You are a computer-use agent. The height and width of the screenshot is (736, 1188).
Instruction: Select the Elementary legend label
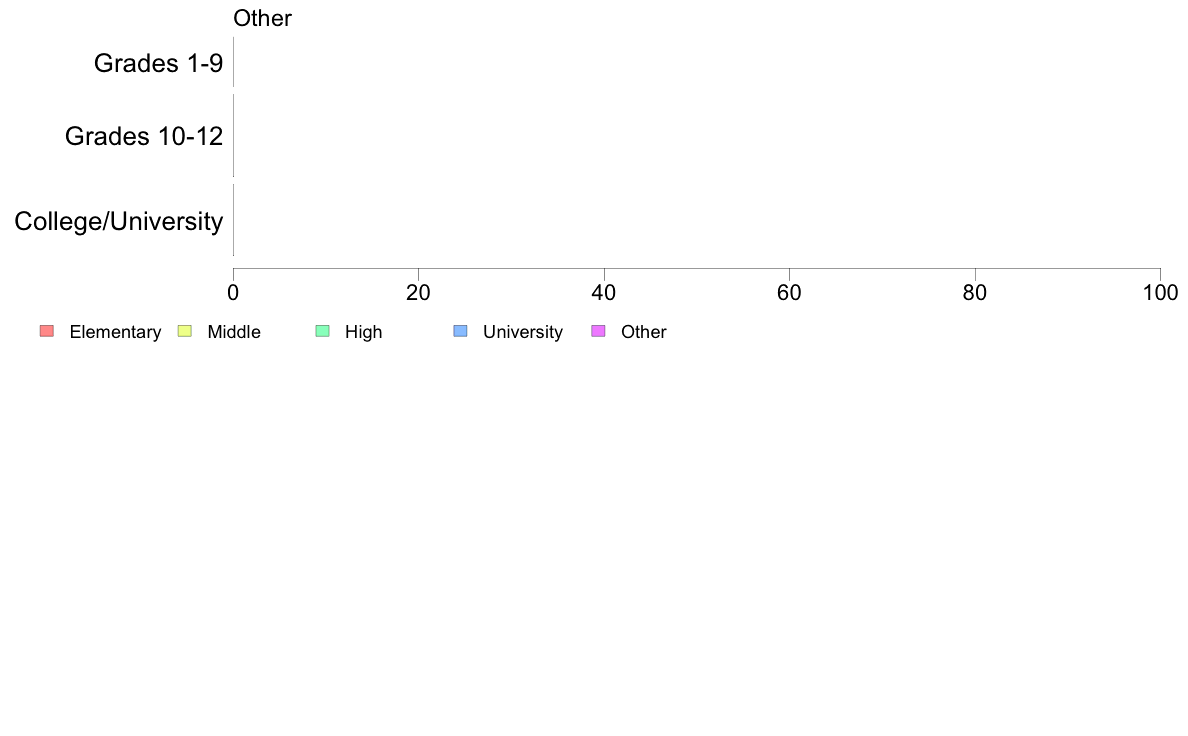coord(115,332)
